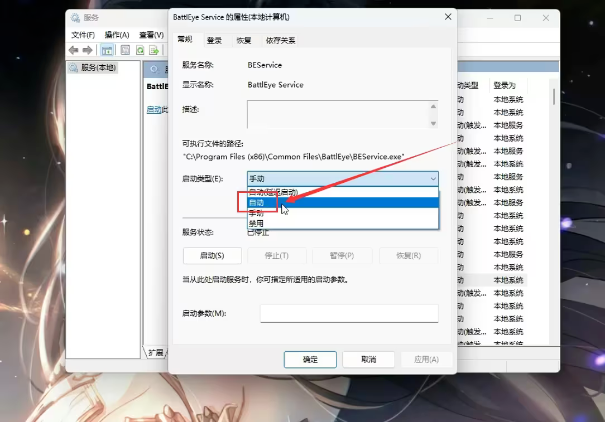Viewport: 605px width, 422px height.
Task: Confirm with the 确定 button
Action: pos(310,360)
